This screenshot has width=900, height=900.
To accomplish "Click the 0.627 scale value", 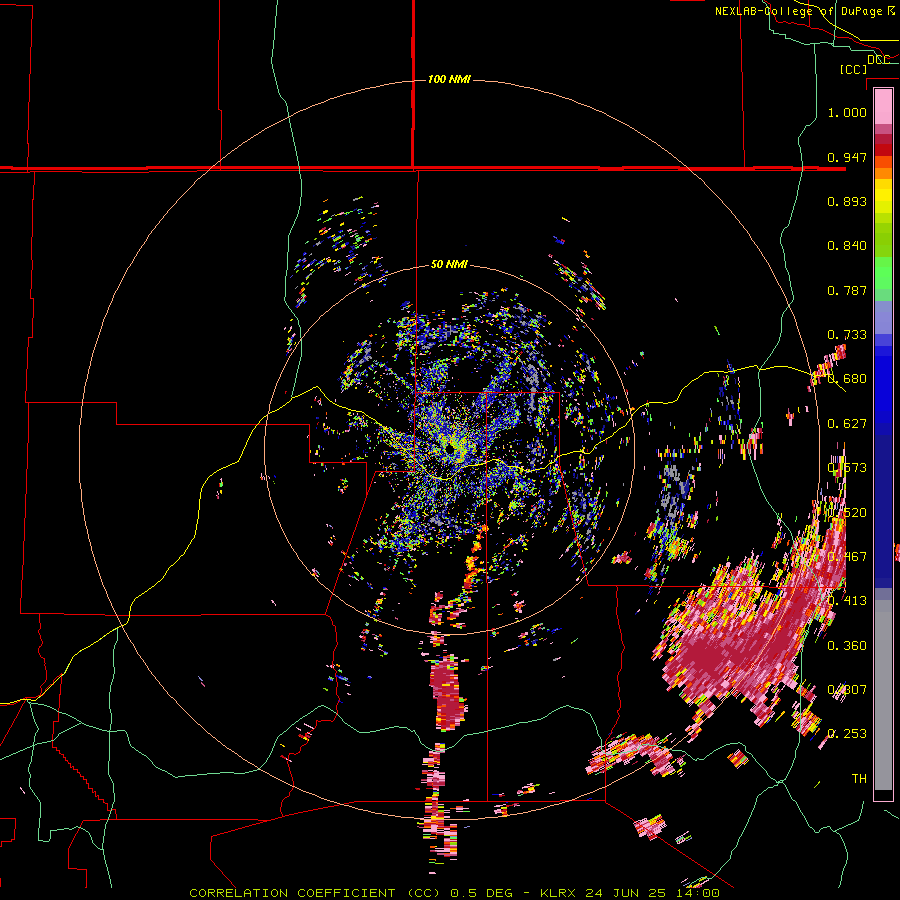I will [x=847, y=424].
